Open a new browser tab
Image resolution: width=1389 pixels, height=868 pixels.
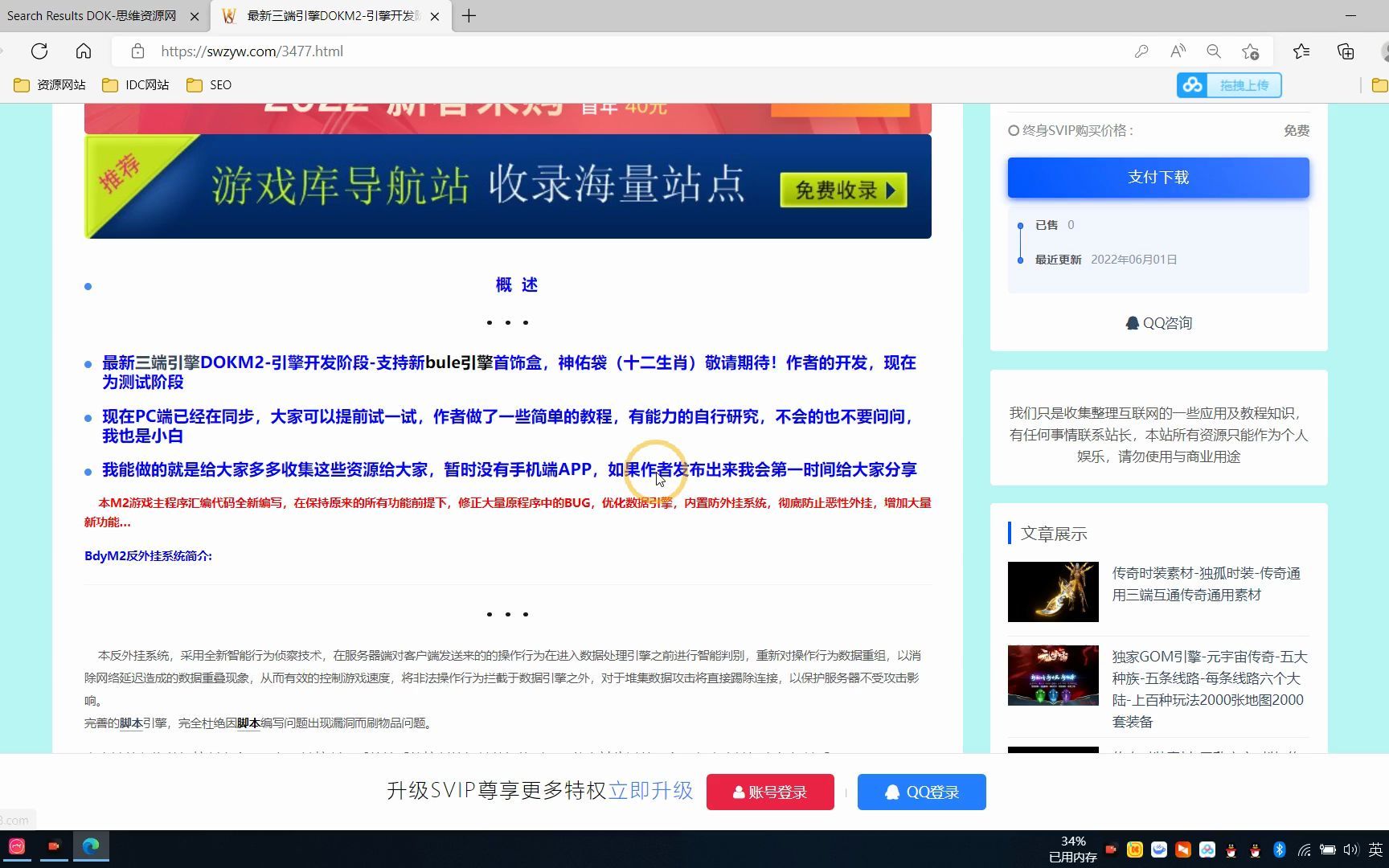pyautogui.click(x=469, y=16)
